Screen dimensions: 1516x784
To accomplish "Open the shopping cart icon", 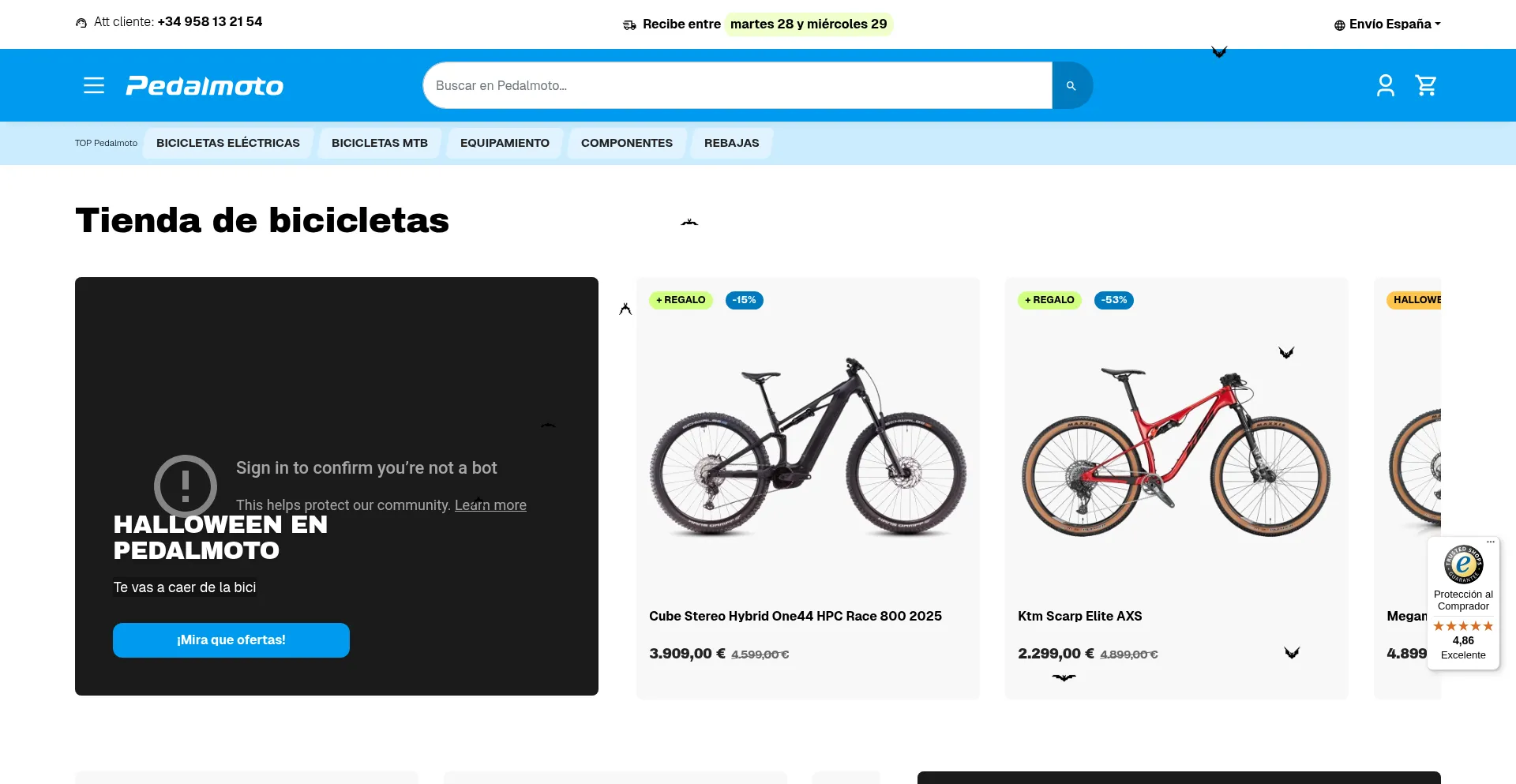I will [x=1426, y=85].
